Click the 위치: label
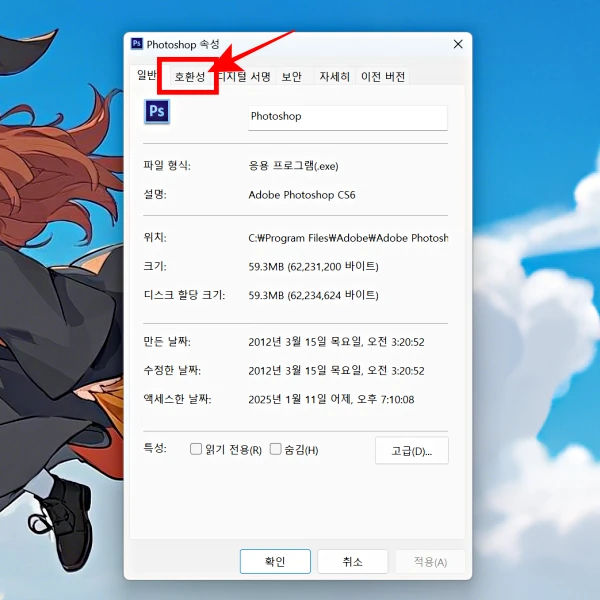 pos(155,237)
